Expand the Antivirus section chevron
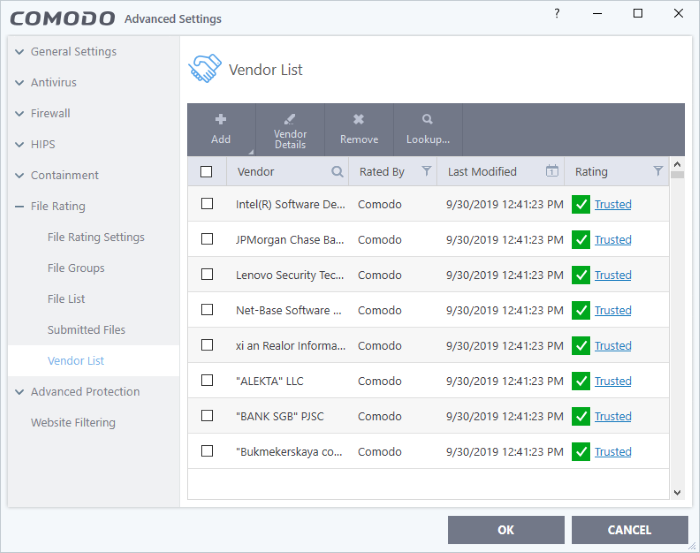Screen dimensions: 700x553 (x=19, y=83)
